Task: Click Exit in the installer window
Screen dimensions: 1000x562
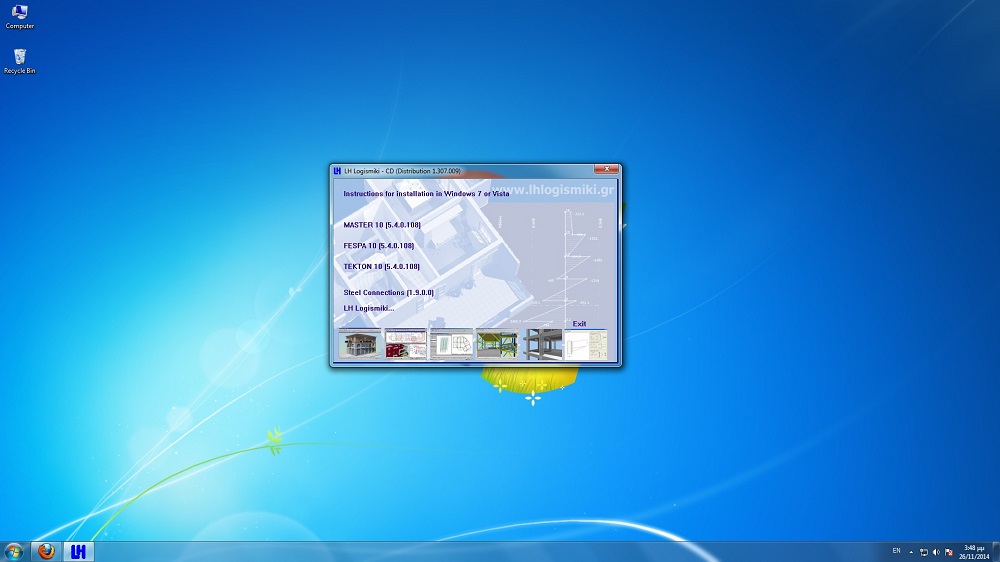Action: (579, 323)
